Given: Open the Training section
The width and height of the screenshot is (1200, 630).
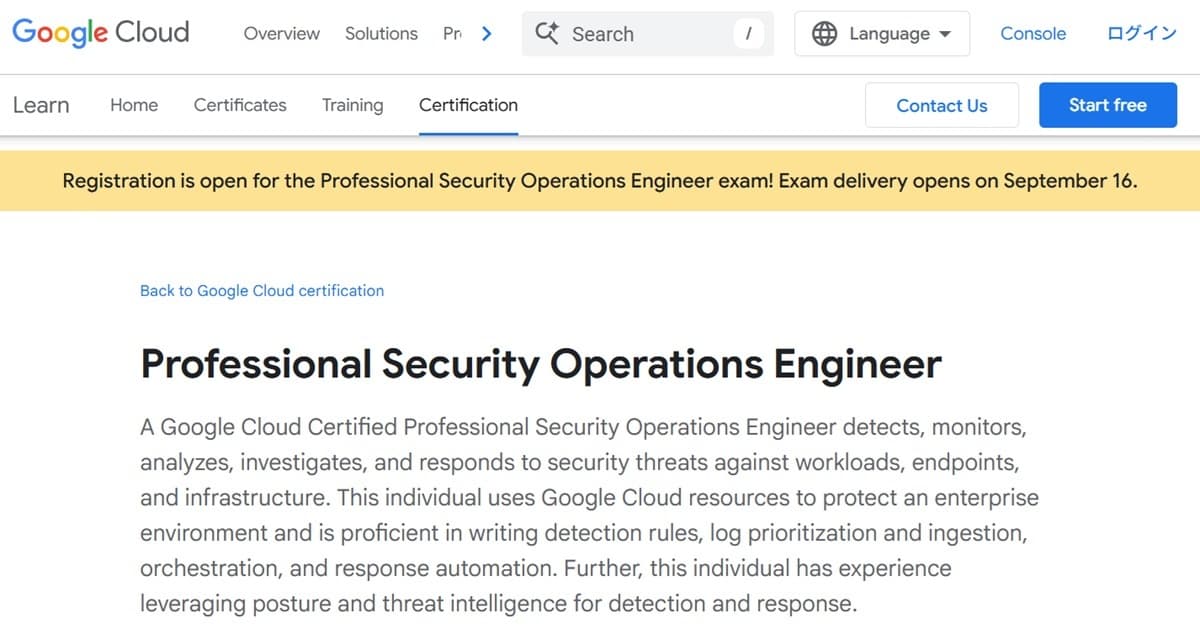Looking at the screenshot, I should coord(352,105).
